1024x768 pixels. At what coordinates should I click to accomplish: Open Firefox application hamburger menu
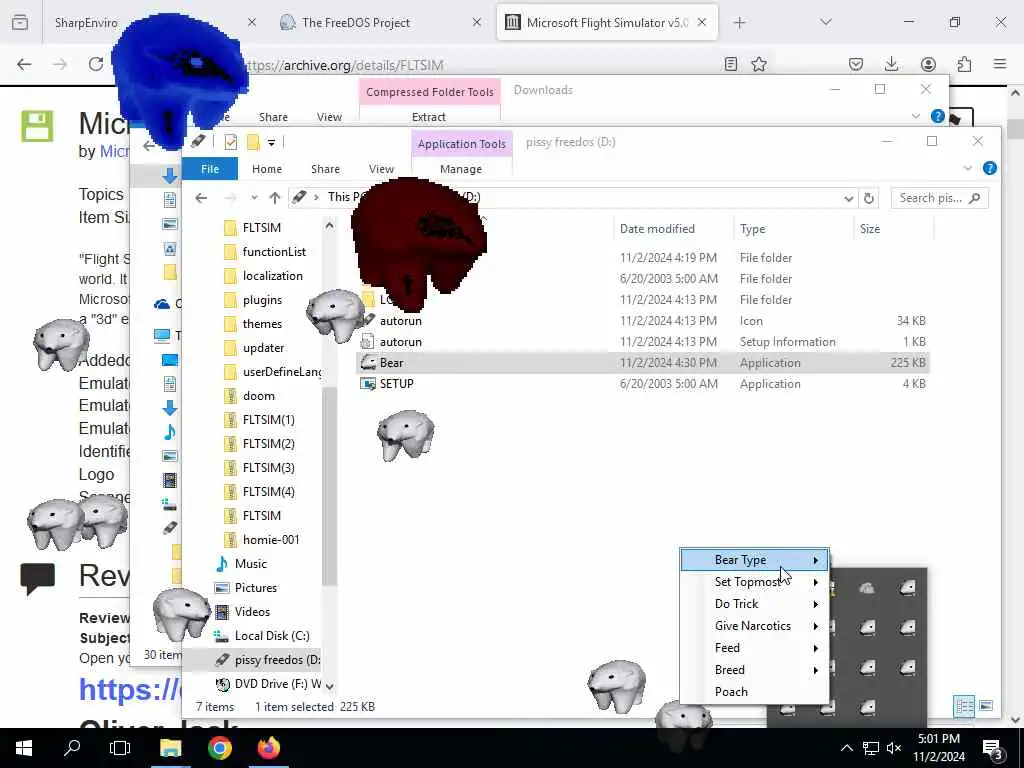coord(1000,64)
